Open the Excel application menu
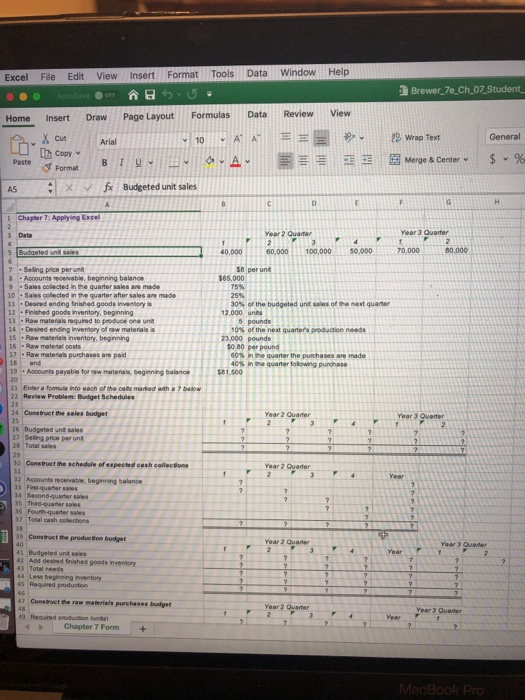 click(16, 77)
